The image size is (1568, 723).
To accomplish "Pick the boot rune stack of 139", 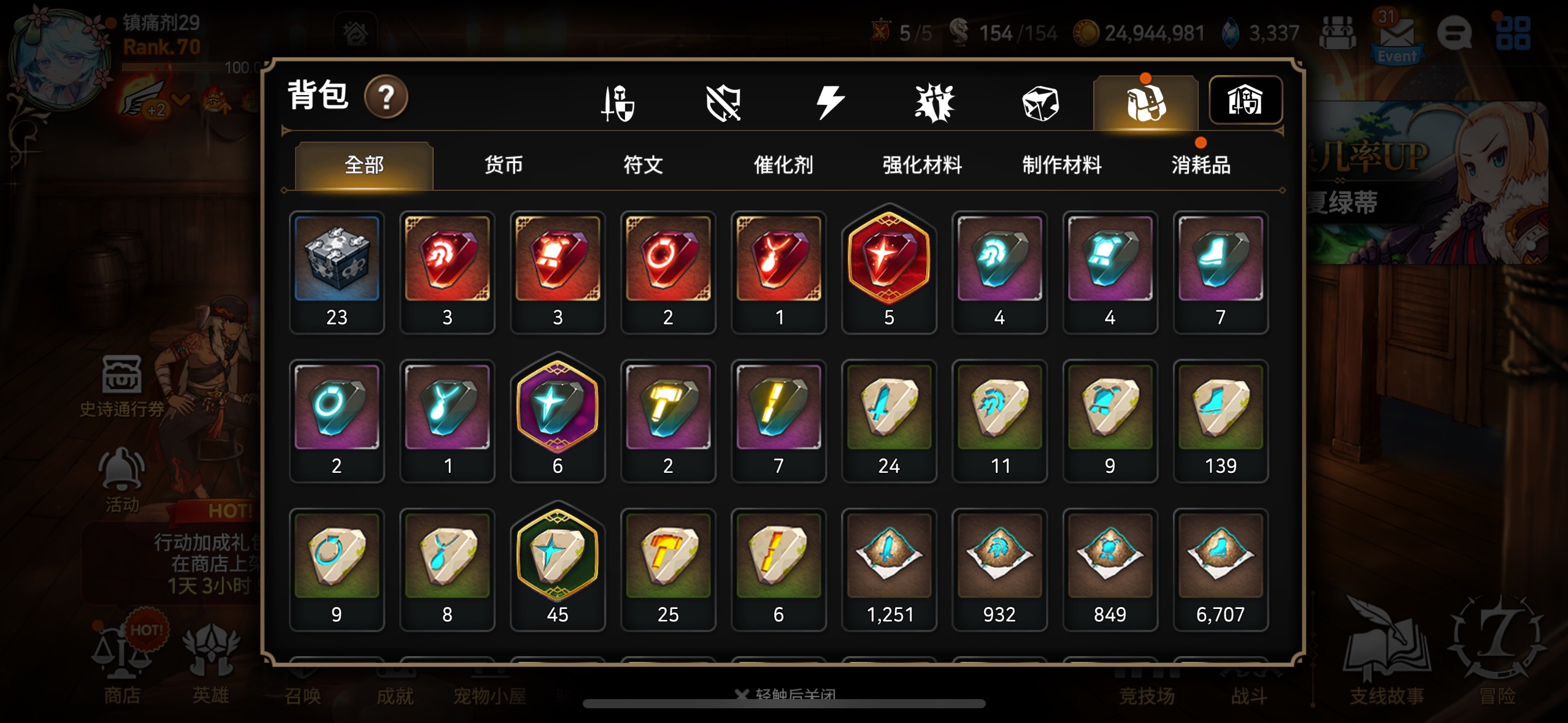I will point(1220,421).
